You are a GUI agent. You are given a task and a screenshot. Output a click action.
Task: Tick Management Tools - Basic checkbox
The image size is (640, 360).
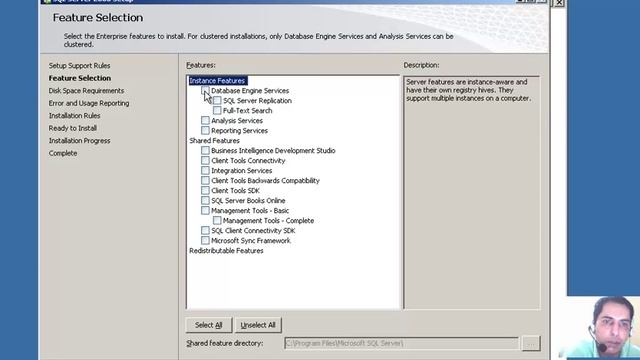(205, 211)
